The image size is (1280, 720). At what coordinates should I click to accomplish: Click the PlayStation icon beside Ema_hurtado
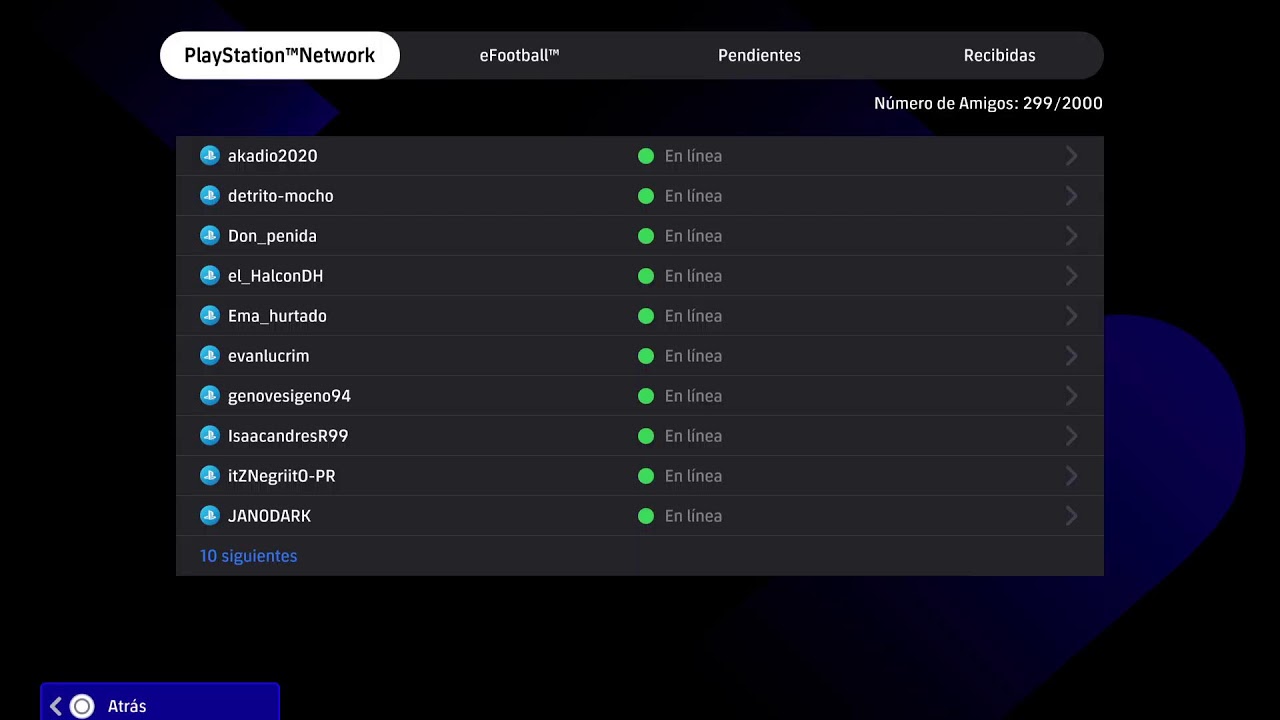(x=209, y=315)
